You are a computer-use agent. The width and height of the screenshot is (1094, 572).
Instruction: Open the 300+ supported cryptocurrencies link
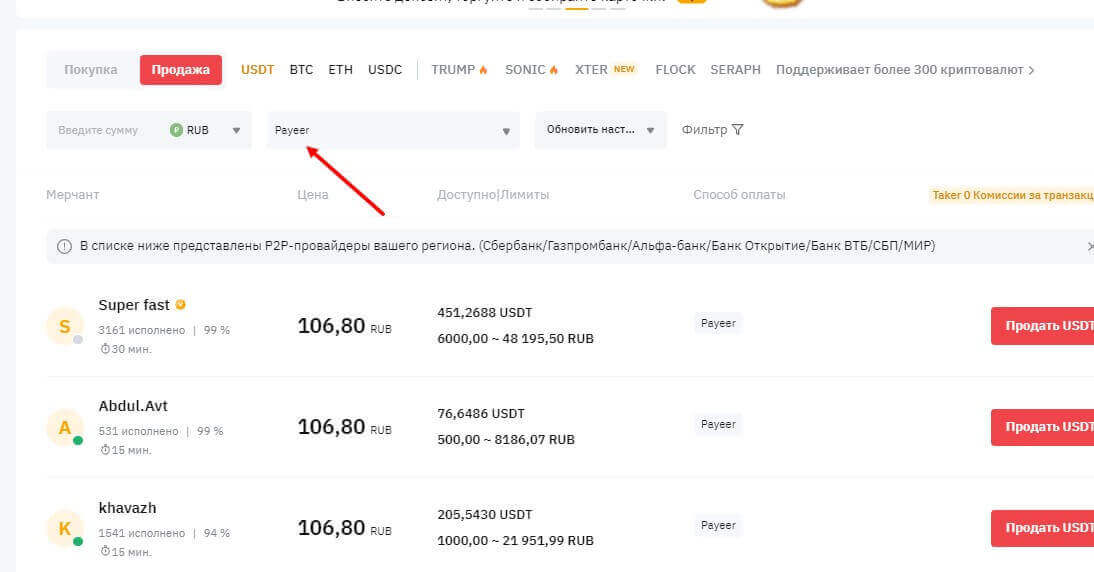tap(905, 70)
